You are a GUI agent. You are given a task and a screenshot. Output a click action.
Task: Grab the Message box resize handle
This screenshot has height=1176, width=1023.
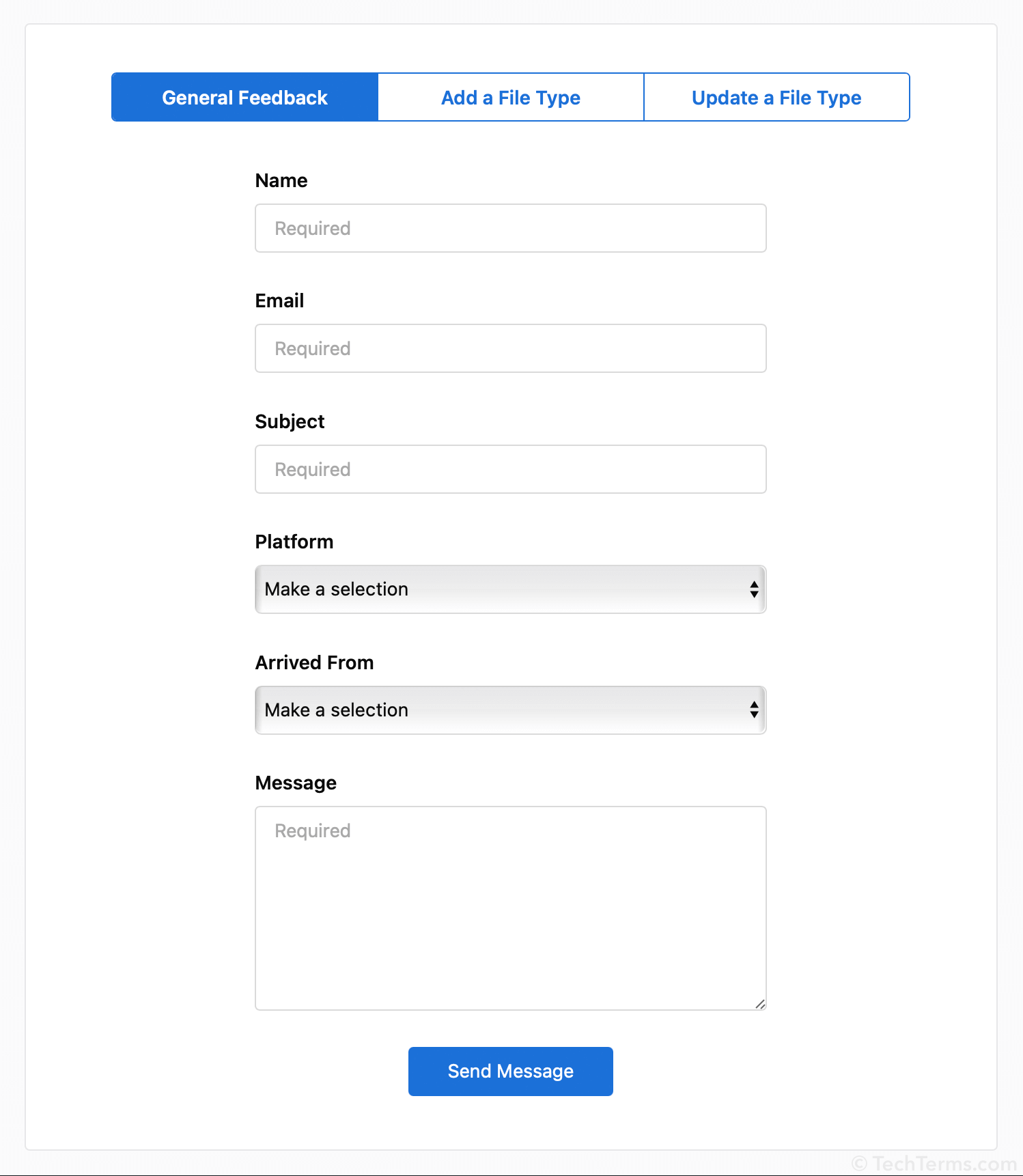[x=760, y=1004]
